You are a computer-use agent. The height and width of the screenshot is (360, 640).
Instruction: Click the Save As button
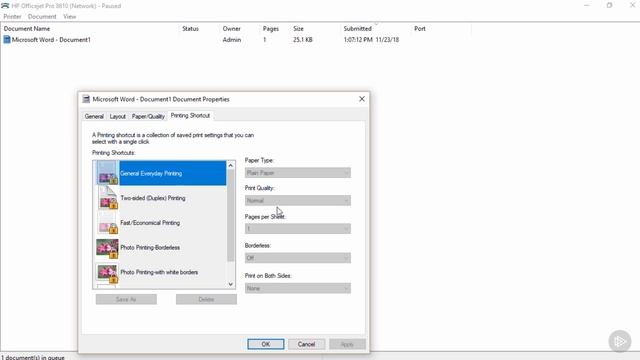(126, 299)
